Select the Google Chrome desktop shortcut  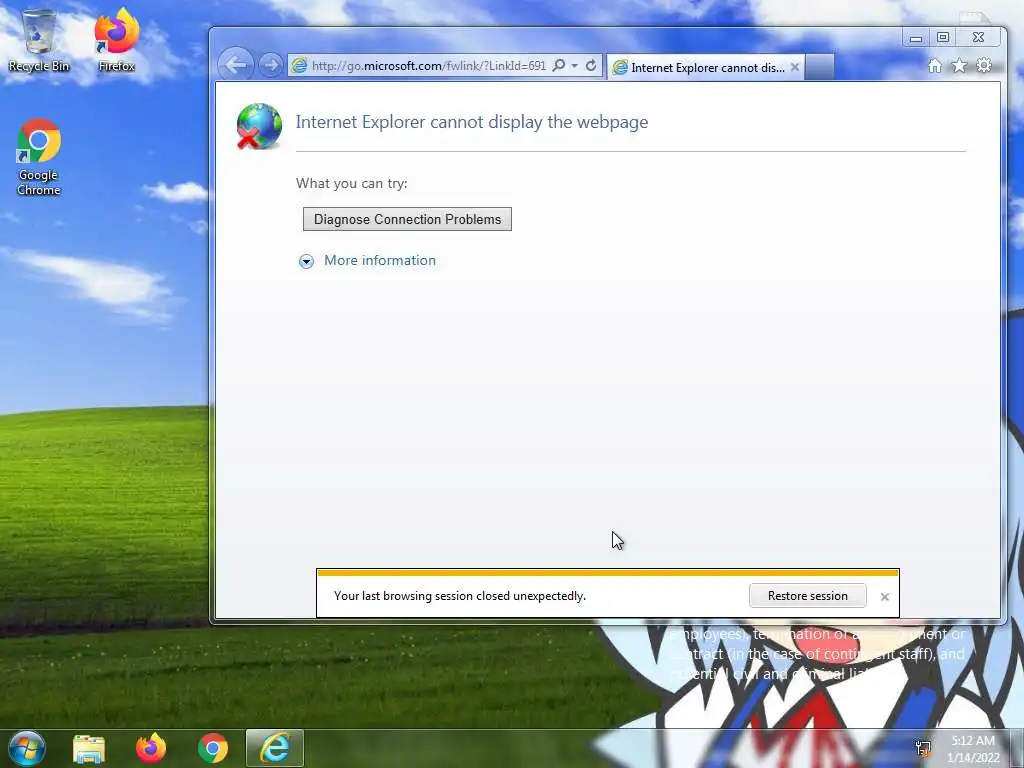[x=39, y=157]
